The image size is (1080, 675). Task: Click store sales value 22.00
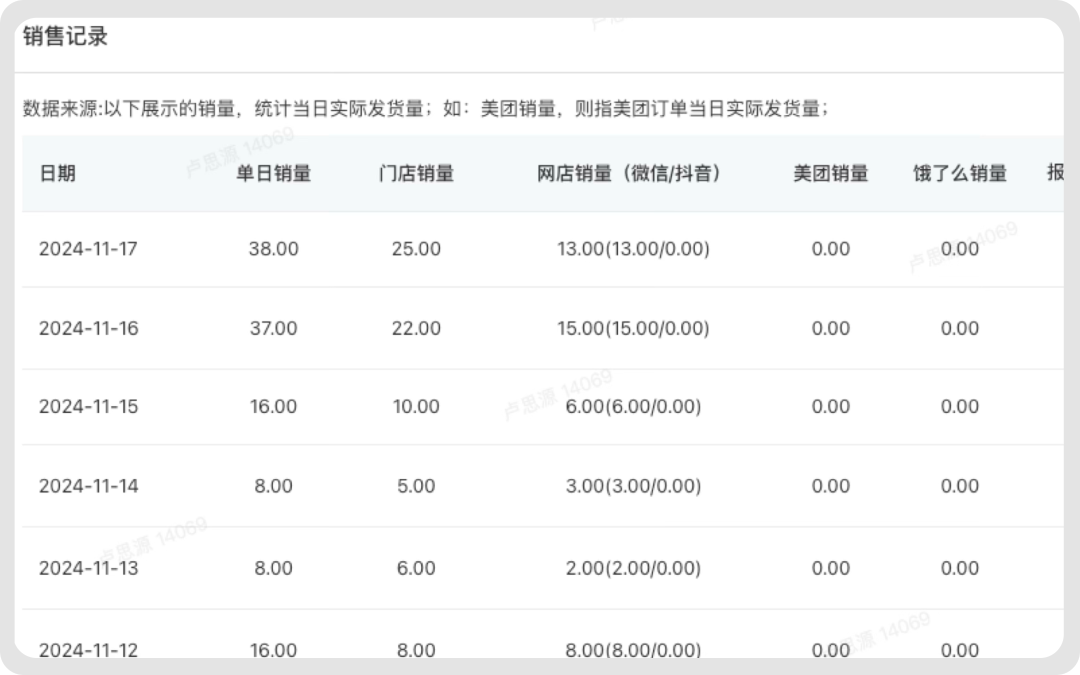tap(416, 328)
